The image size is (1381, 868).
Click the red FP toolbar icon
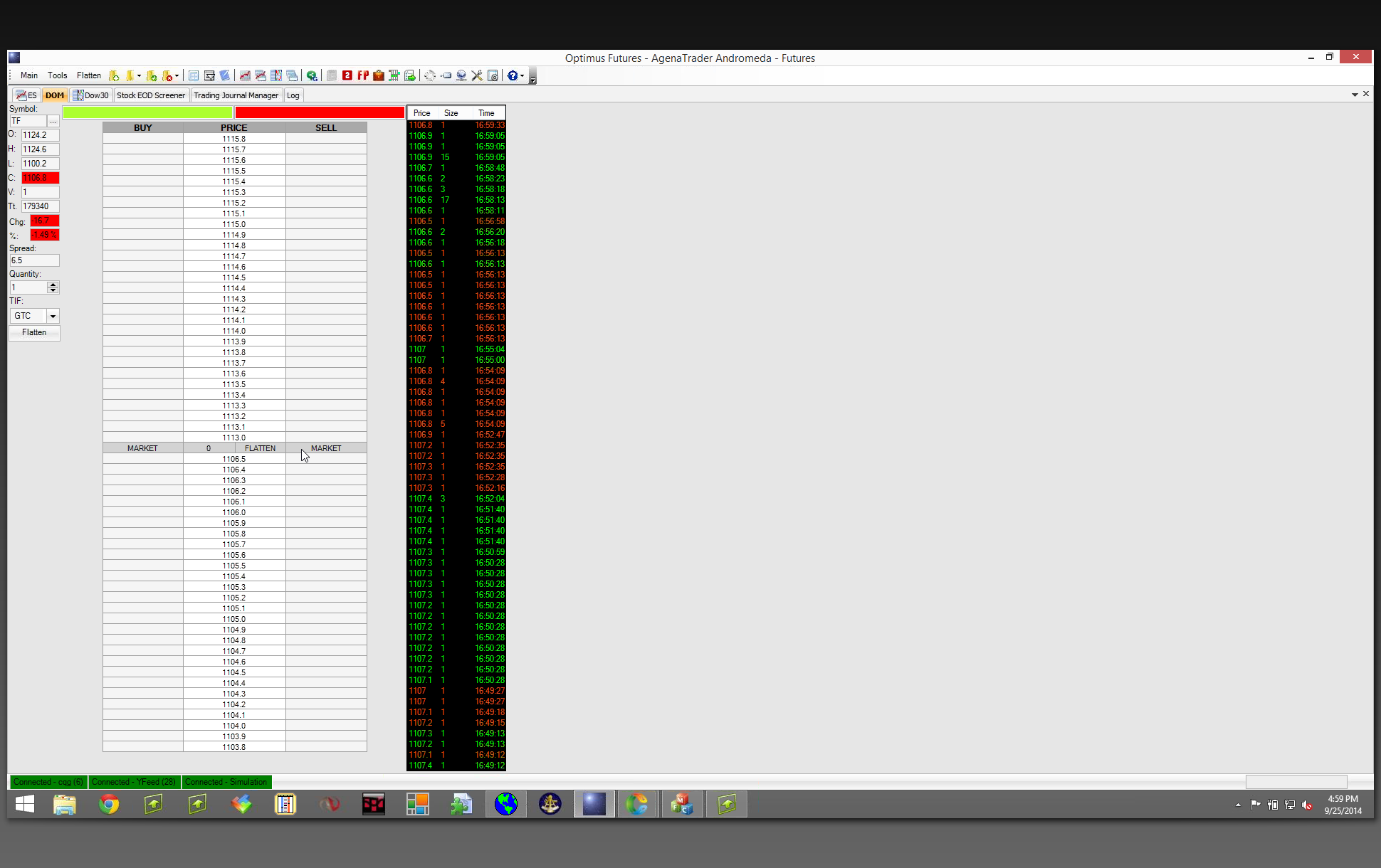[x=363, y=75]
